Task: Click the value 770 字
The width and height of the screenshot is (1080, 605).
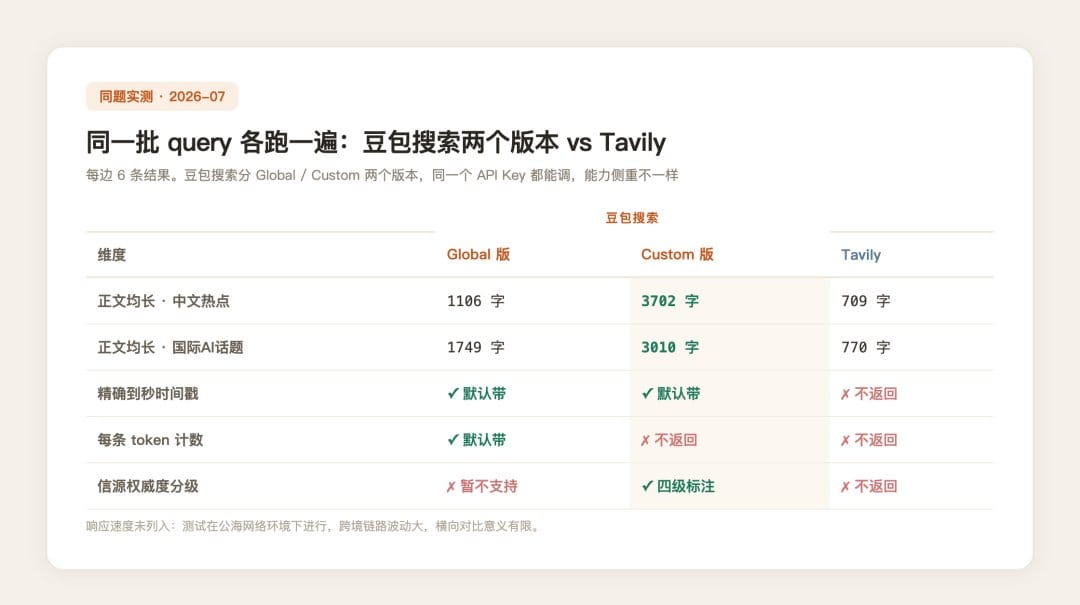Action: (865, 347)
